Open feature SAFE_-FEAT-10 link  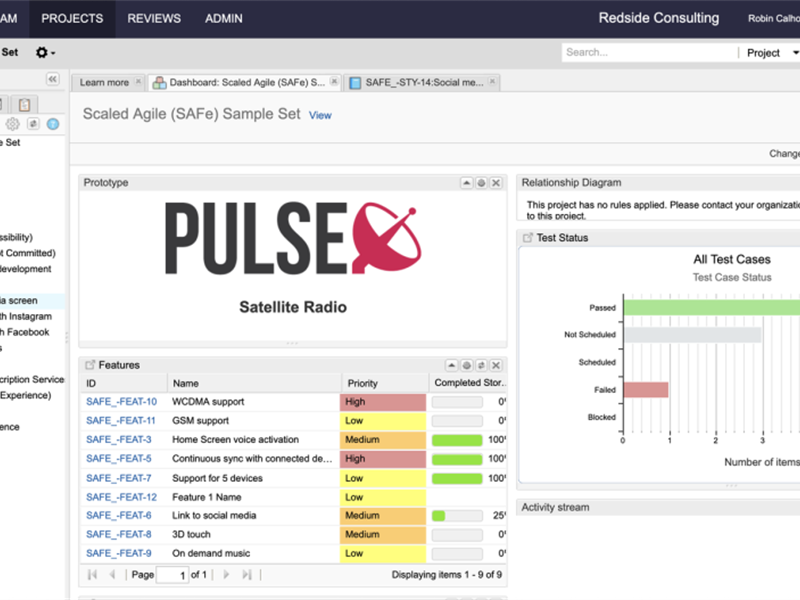pos(121,402)
